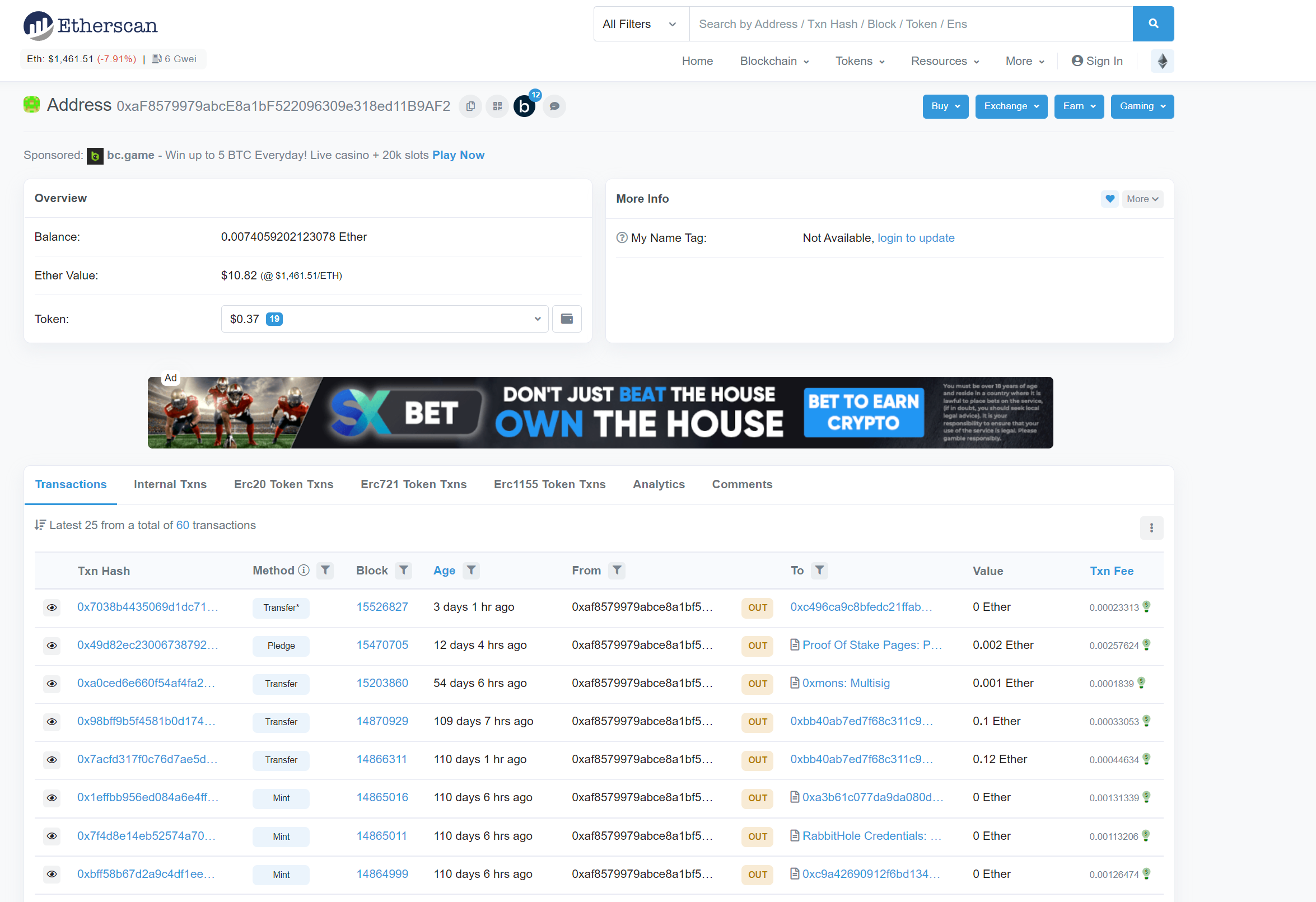
Task: Add address to favorites via heart icon
Action: pyautogui.click(x=1109, y=199)
